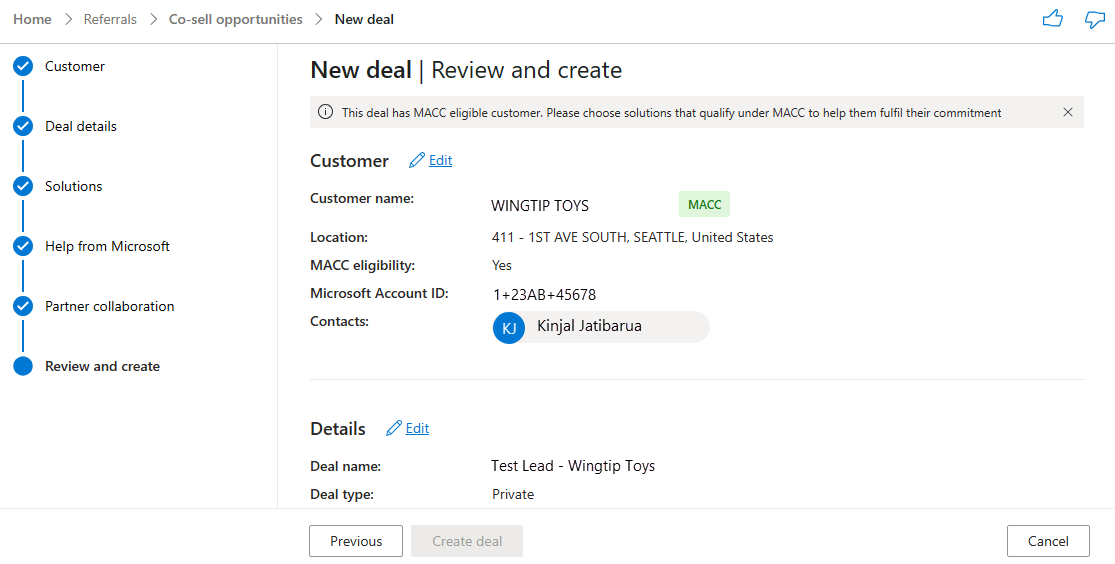Screen dimensions: 1115x564
Task: Open the Edit link for Details section
Action: 417,428
